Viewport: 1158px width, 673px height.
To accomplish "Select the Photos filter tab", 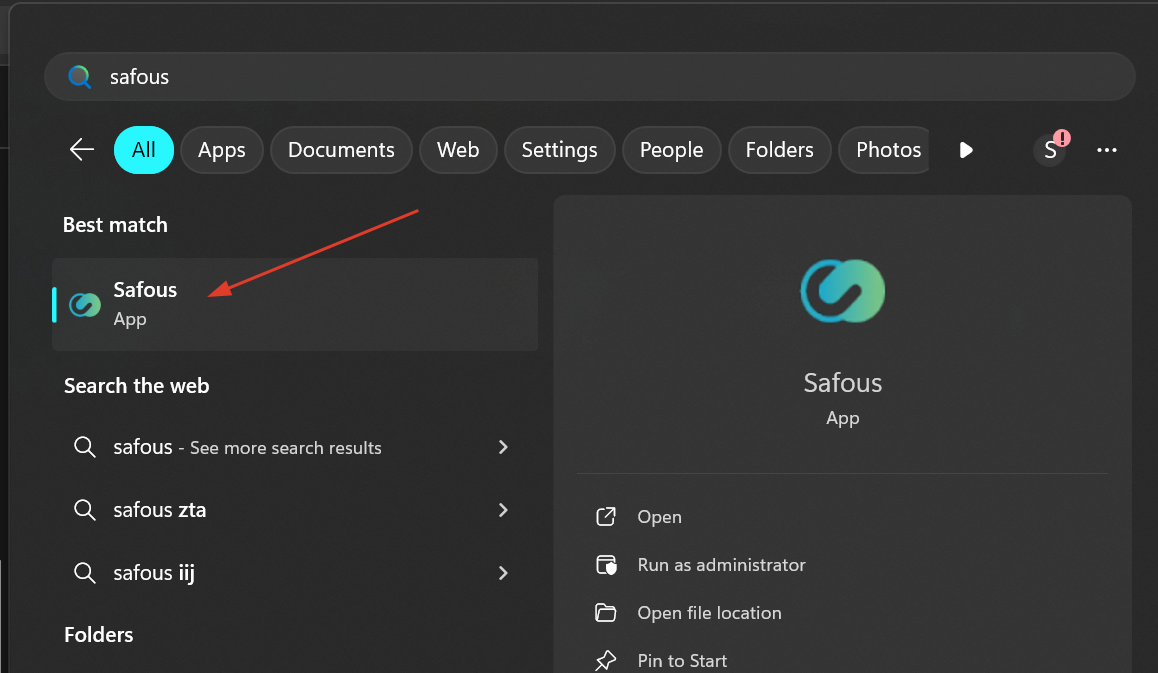I will click(x=887, y=150).
